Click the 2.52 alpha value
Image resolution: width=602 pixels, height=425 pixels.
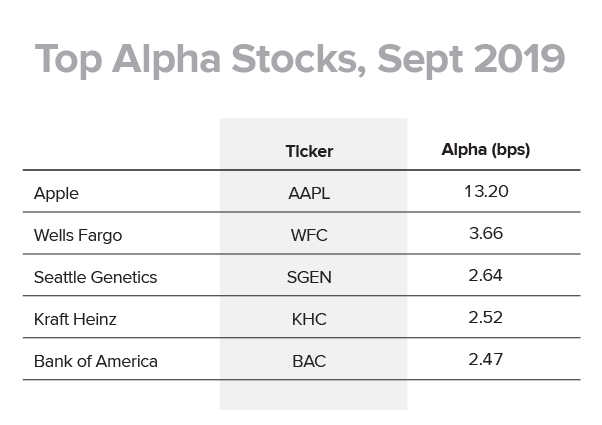tap(485, 317)
